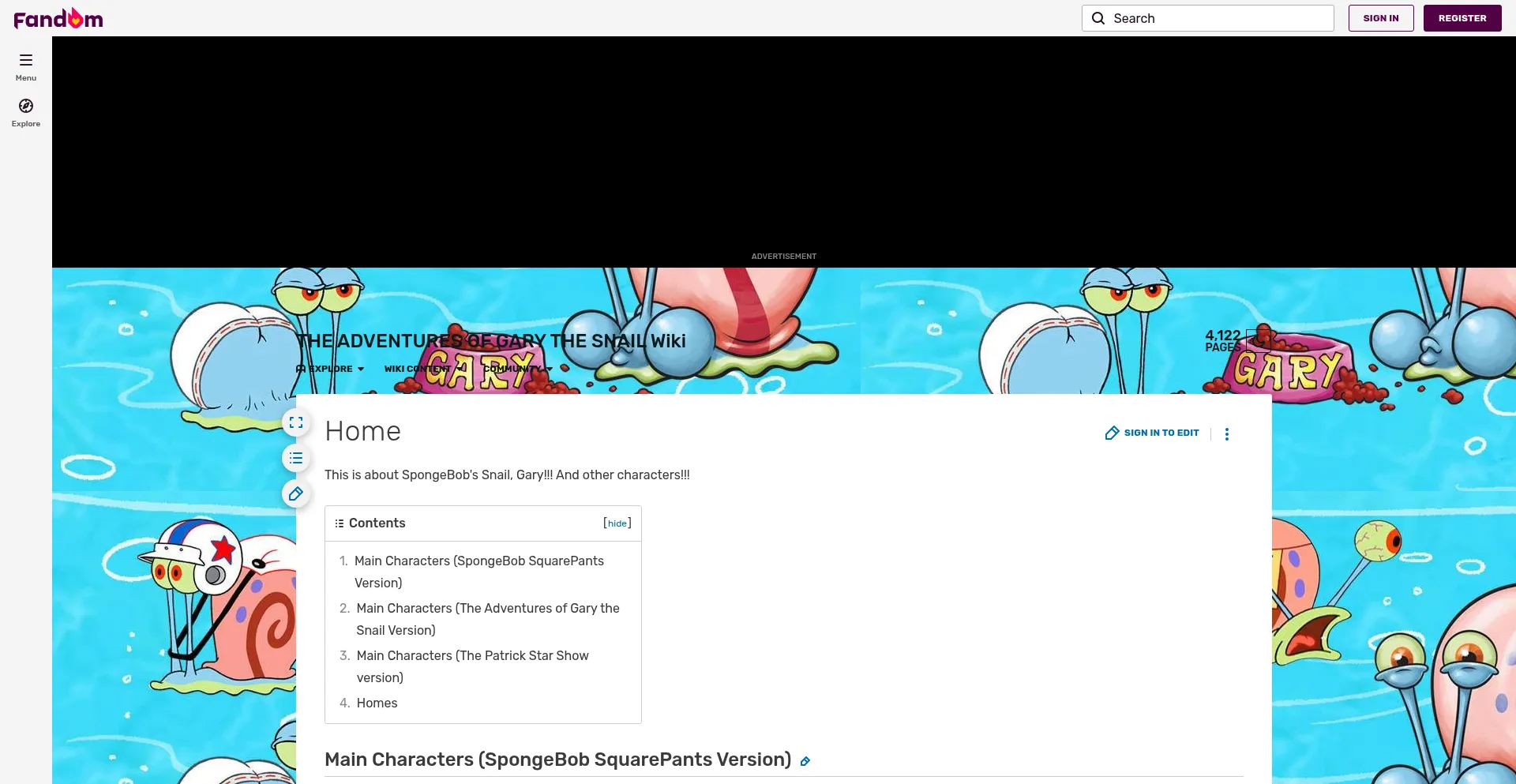The image size is (1516, 784).
Task: Open The Adventures of Gary the Snail Wiki title
Action: [490, 341]
